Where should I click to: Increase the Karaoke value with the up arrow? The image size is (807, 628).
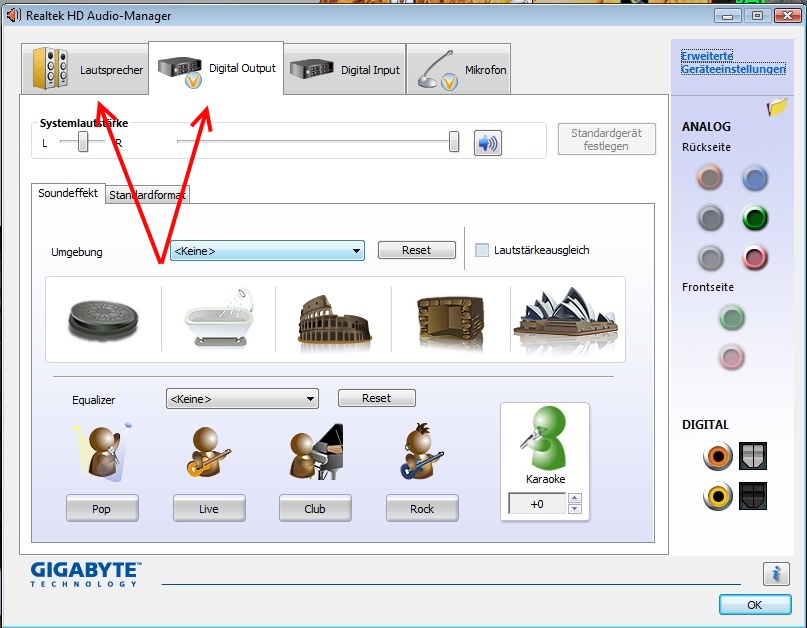[x=575, y=498]
